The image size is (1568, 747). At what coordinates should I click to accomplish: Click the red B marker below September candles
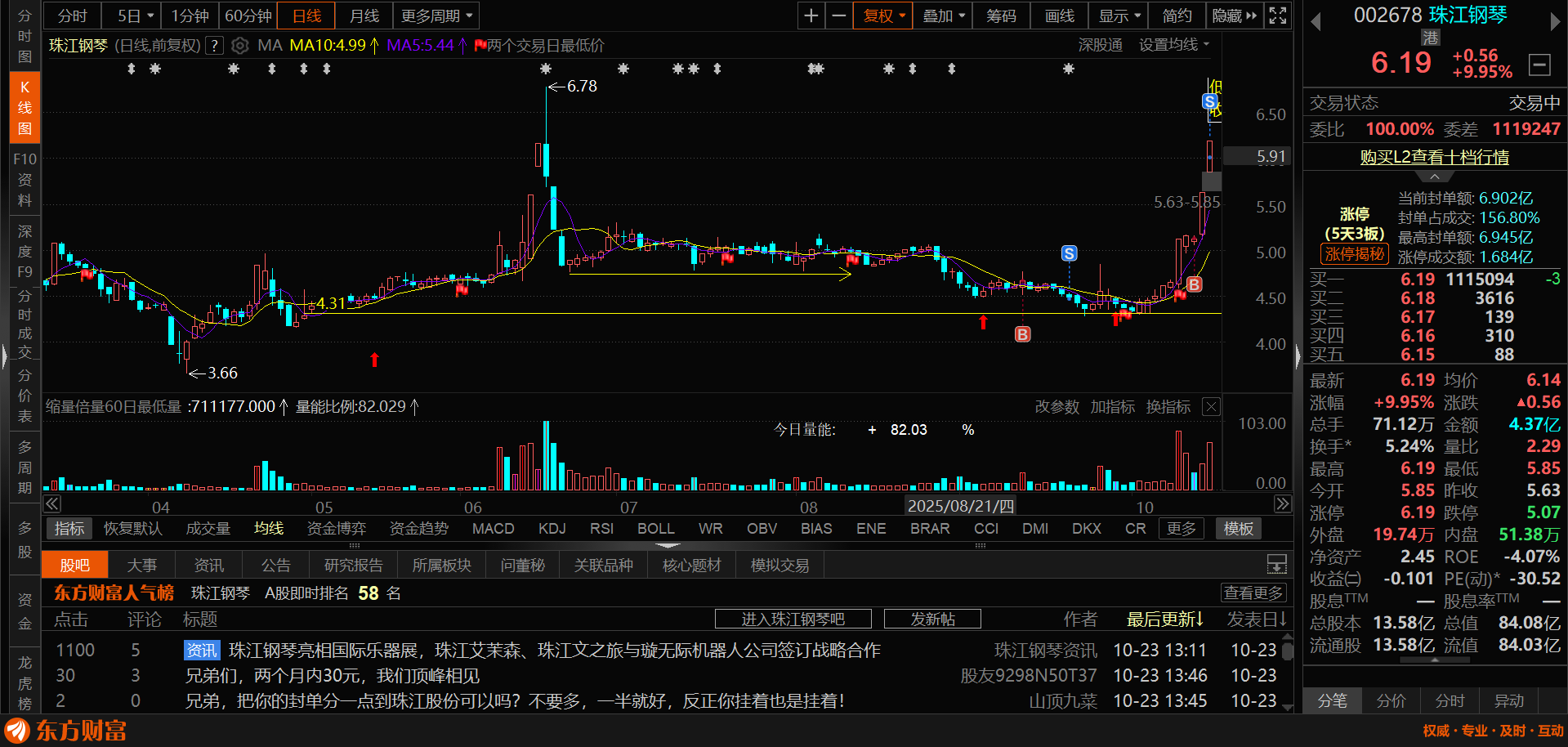pyautogui.click(x=1022, y=334)
